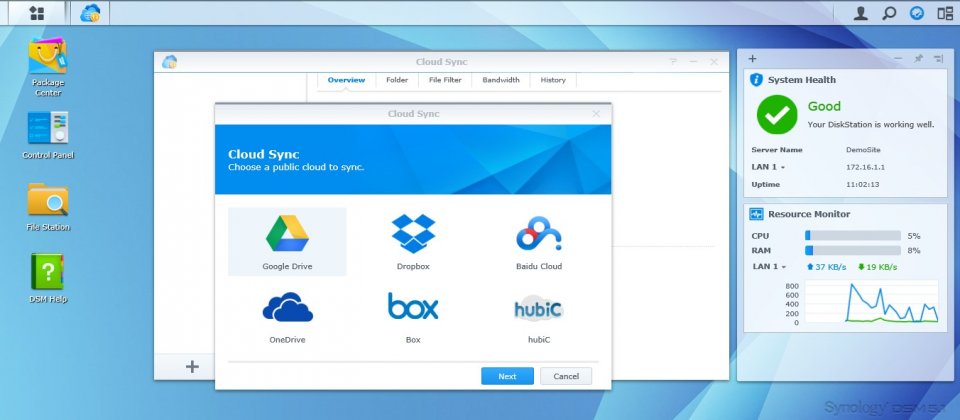
Task: Open the Bandwidth tab
Action: pos(501,80)
